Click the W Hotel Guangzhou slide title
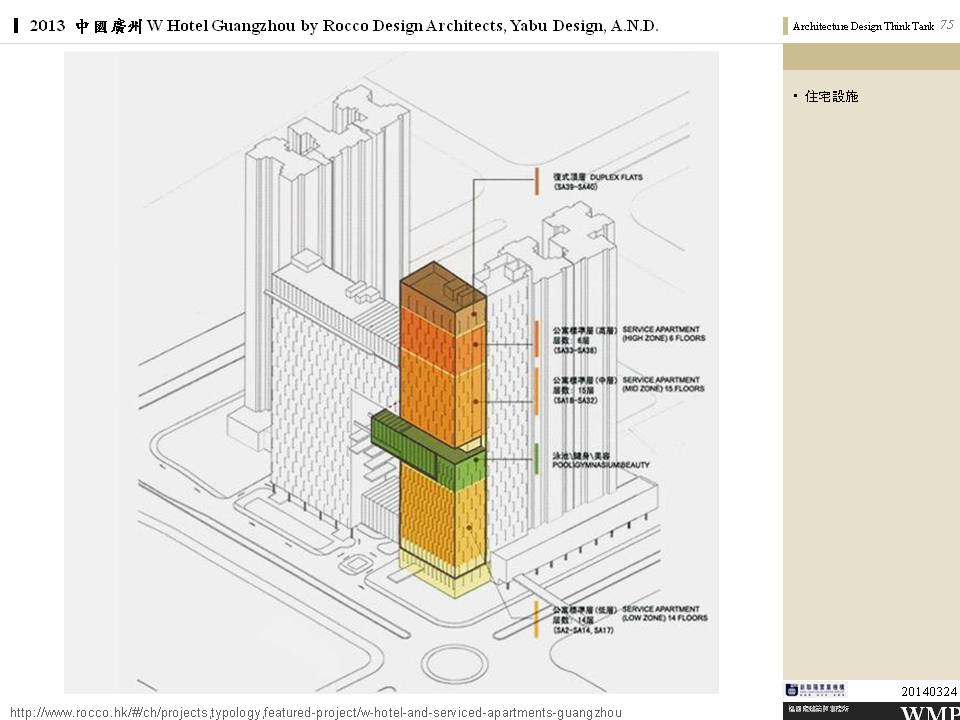The width and height of the screenshot is (960, 720). [344, 26]
